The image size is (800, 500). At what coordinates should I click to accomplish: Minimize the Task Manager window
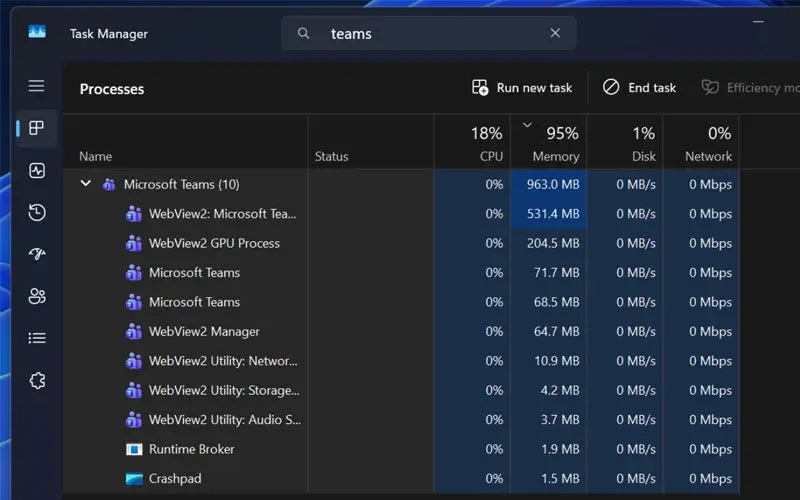click(758, 22)
